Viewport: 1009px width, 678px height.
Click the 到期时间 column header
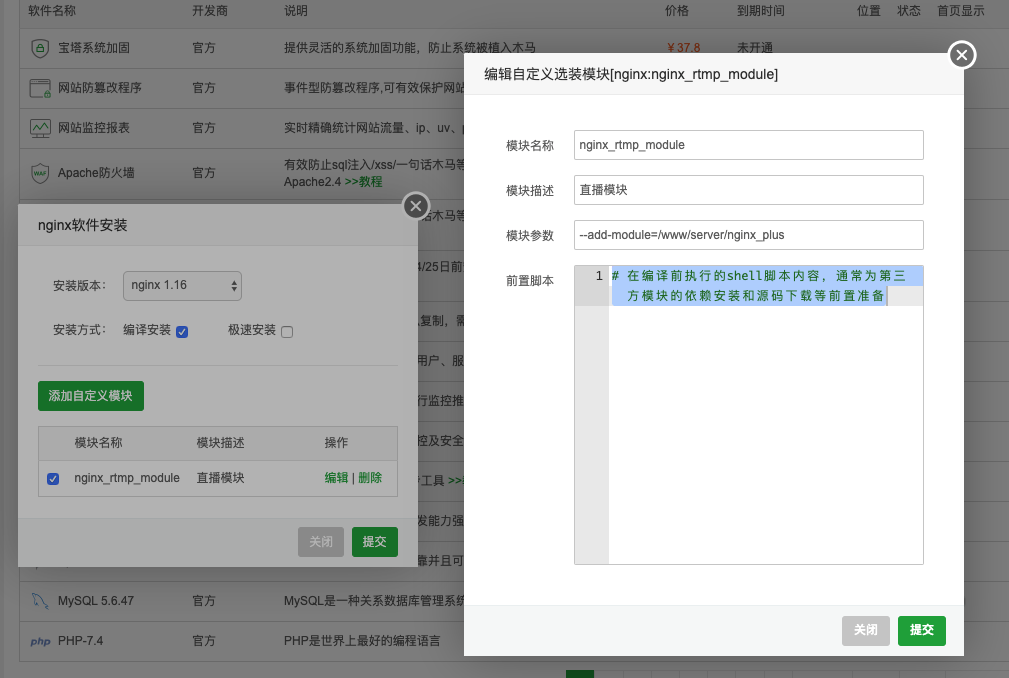coord(761,11)
